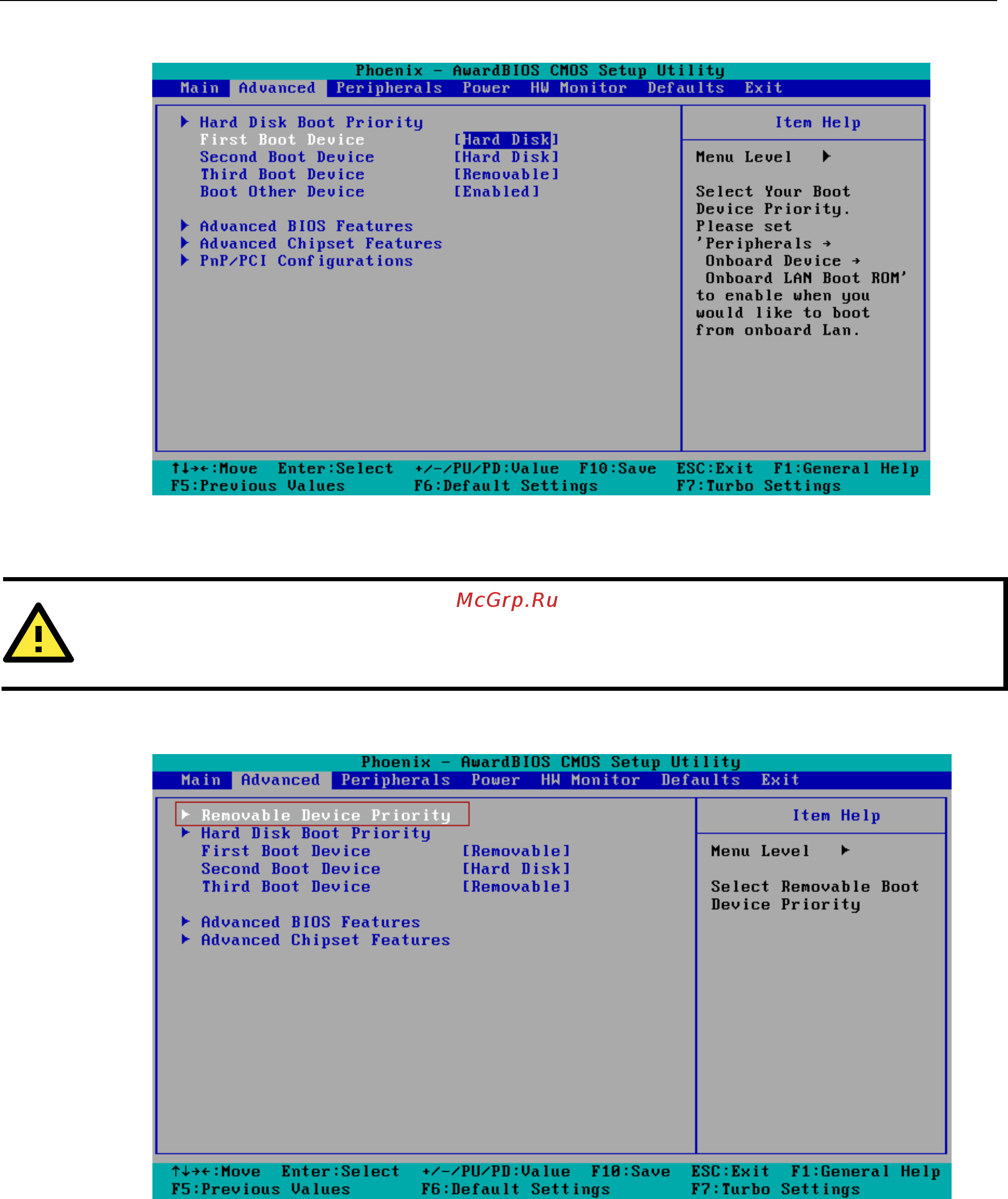The width and height of the screenshot is (1008, 1199).
Task: Select Second Boot Device label, top screen
Action: [x=287, y=157]
